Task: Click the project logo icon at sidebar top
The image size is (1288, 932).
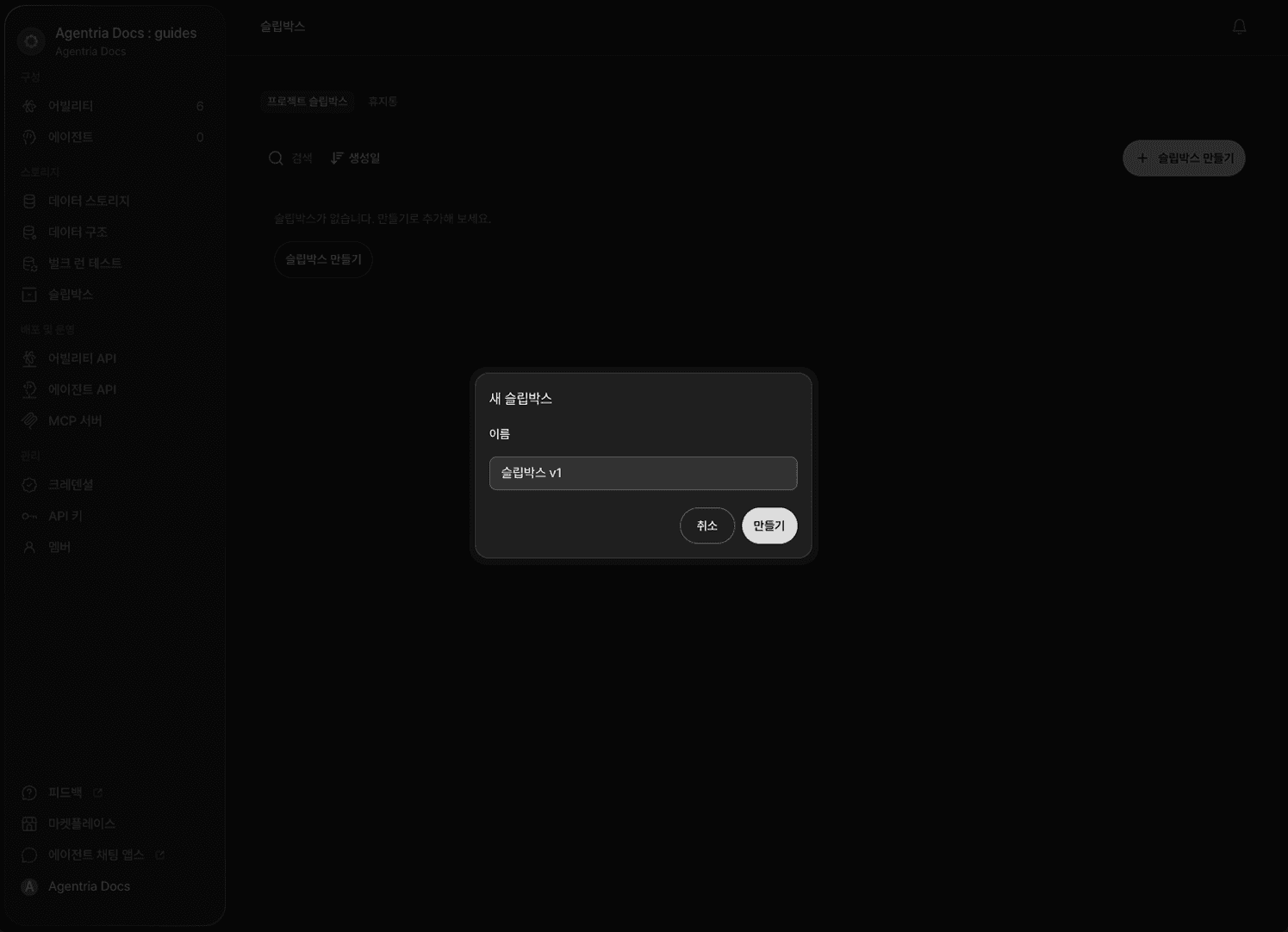Action: pos(31,40)
